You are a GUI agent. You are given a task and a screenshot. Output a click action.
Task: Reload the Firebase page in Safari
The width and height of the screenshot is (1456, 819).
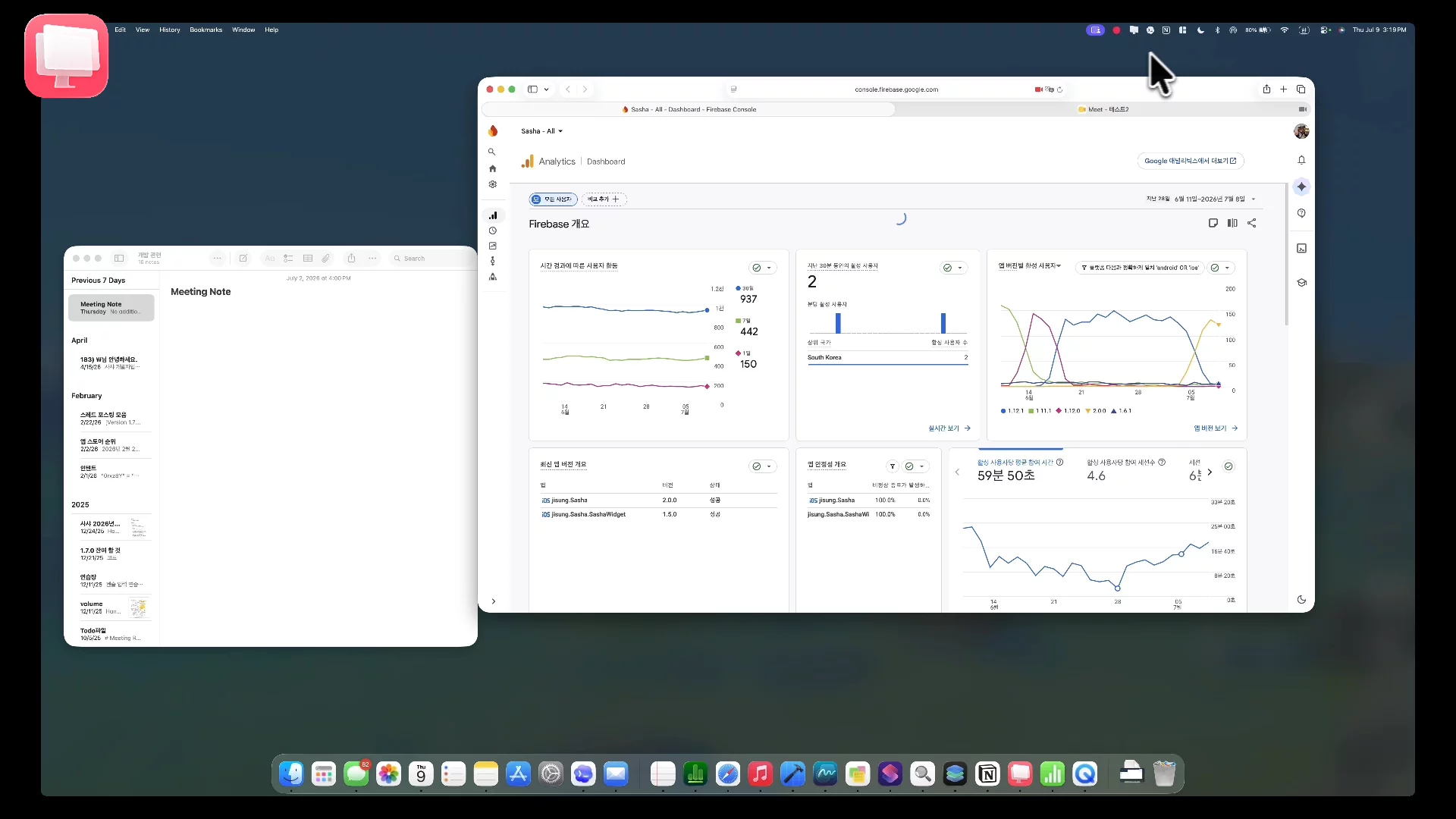[1059, 89]
